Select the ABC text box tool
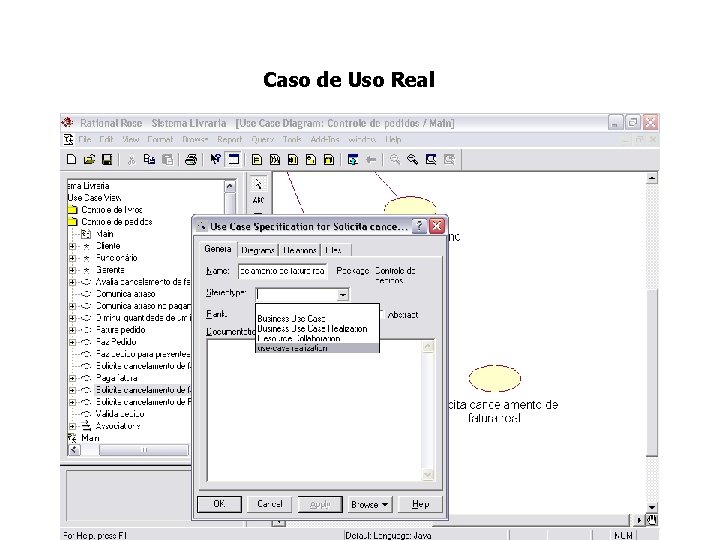The width and height of the screenshot is (720, 540). coord(259,200)
